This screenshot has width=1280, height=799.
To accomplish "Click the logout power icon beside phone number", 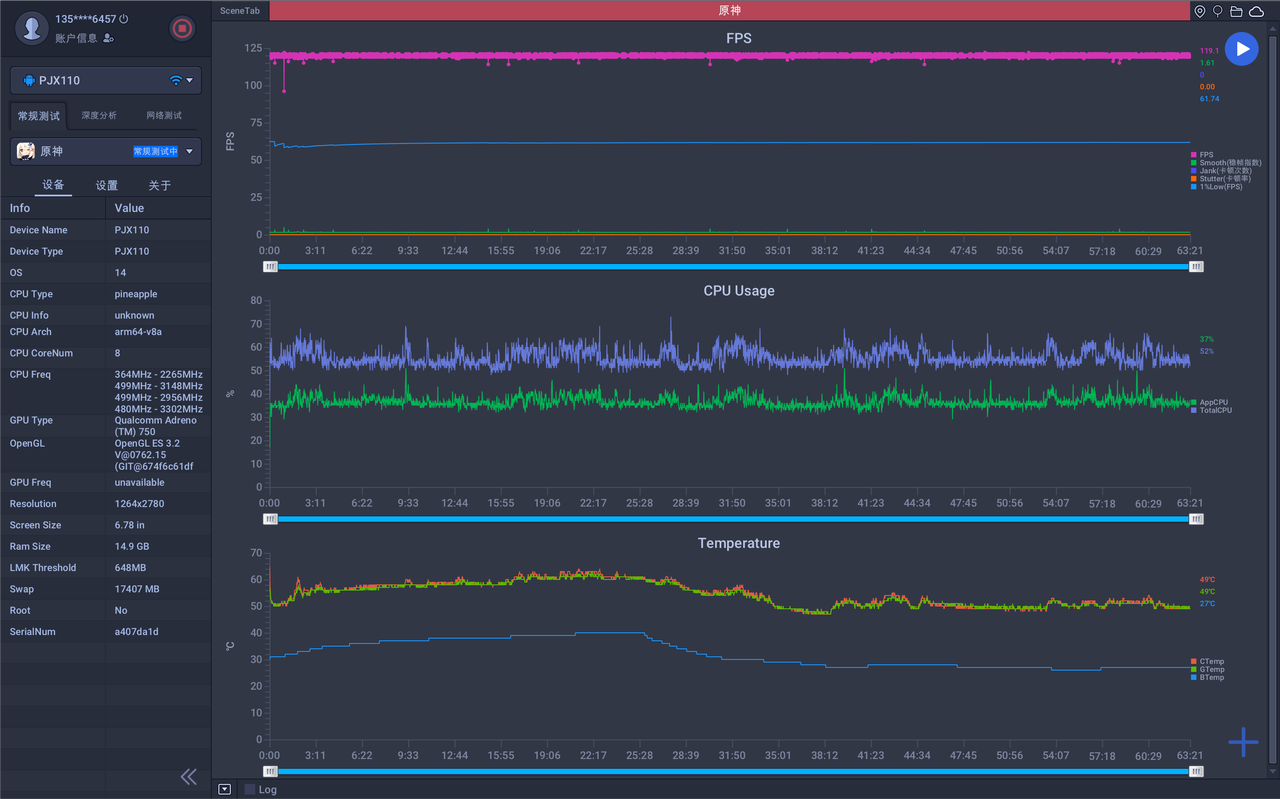I will click(124, 19).
